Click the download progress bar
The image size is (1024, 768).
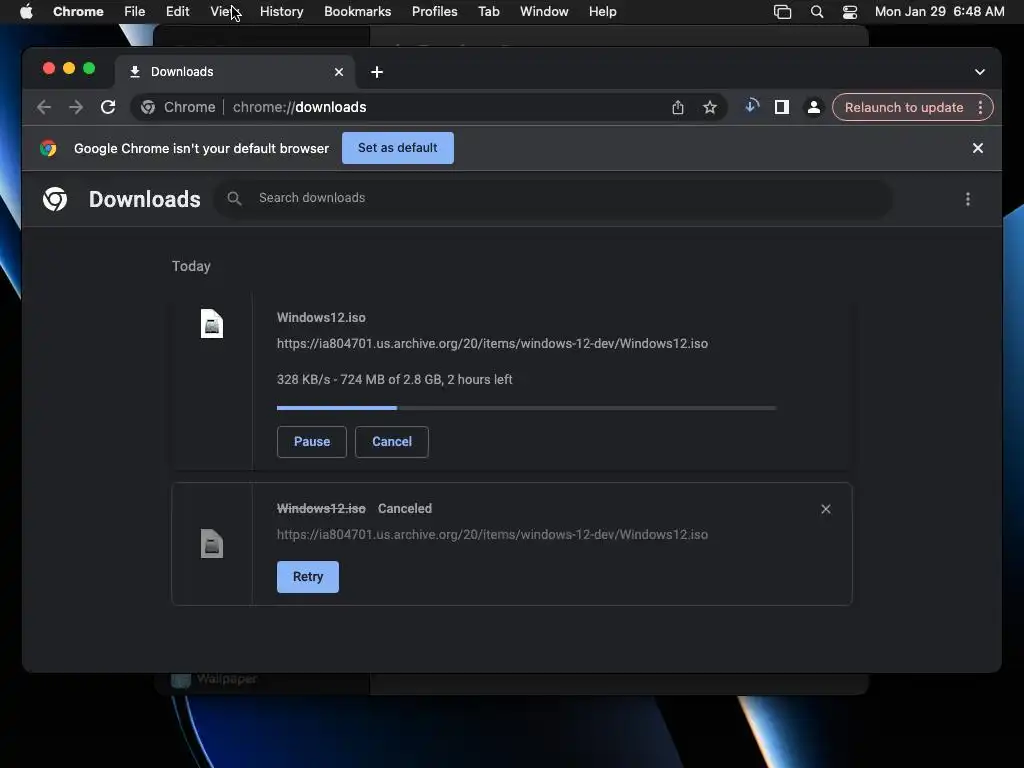pos(526,408)
